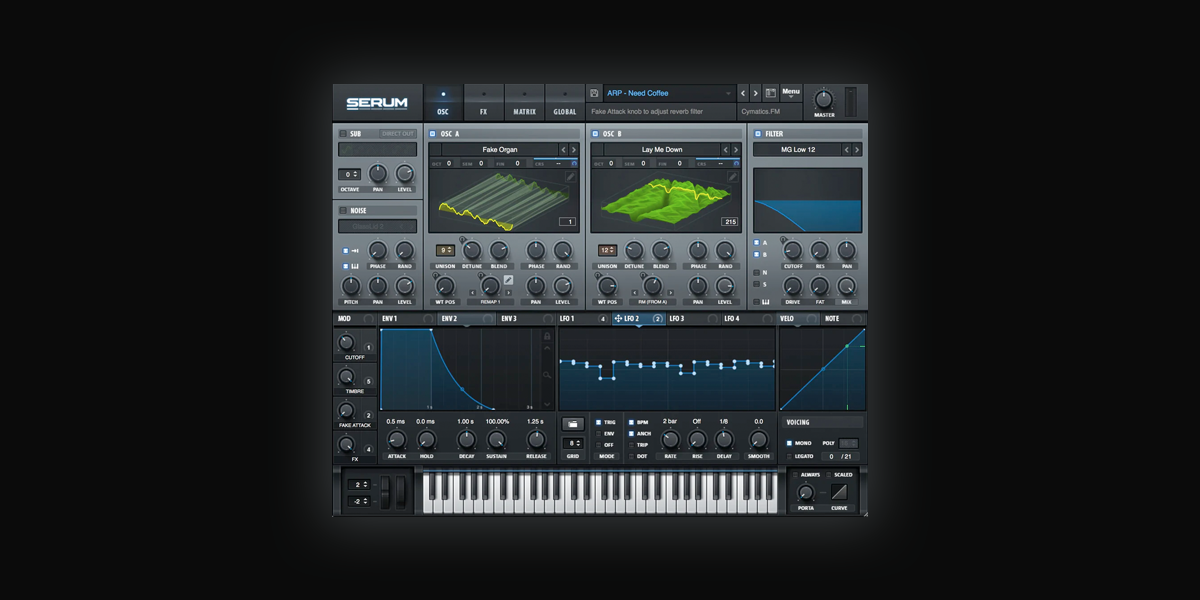
Task: Edit OSC B wavetable with pencil icon
Action: click(733, 176)
